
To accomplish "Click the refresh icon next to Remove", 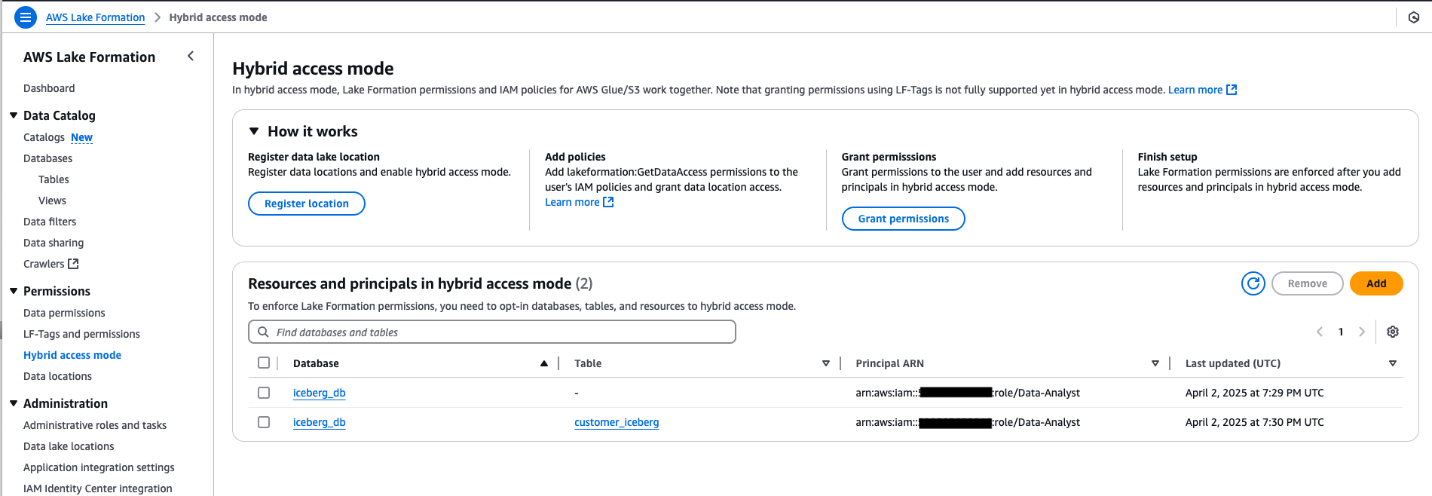I will pyautogui.click(x=1253, y=284).
